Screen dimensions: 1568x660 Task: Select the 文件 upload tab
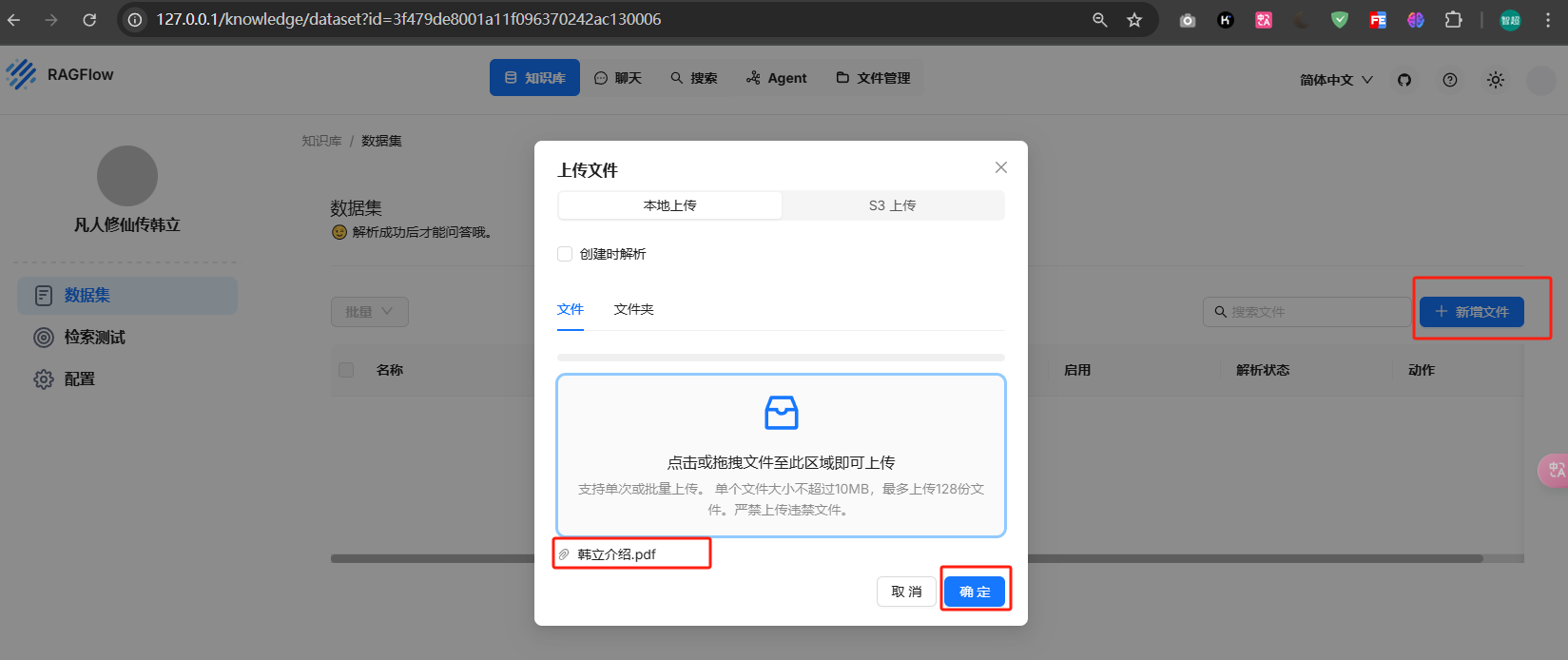click(571, 309)
